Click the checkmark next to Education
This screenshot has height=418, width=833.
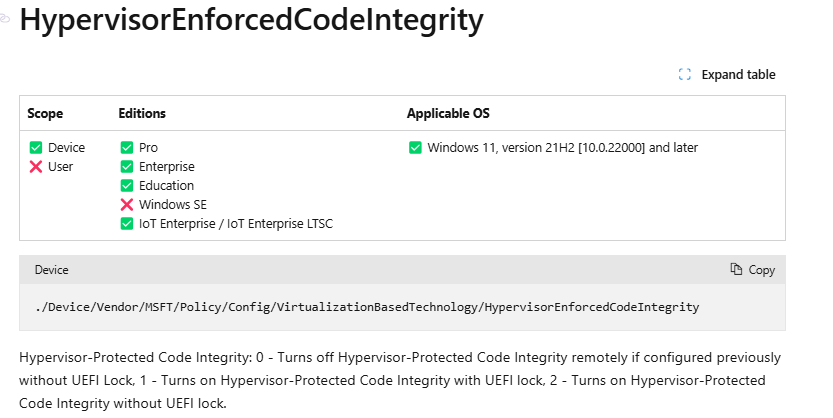[126, 185]
